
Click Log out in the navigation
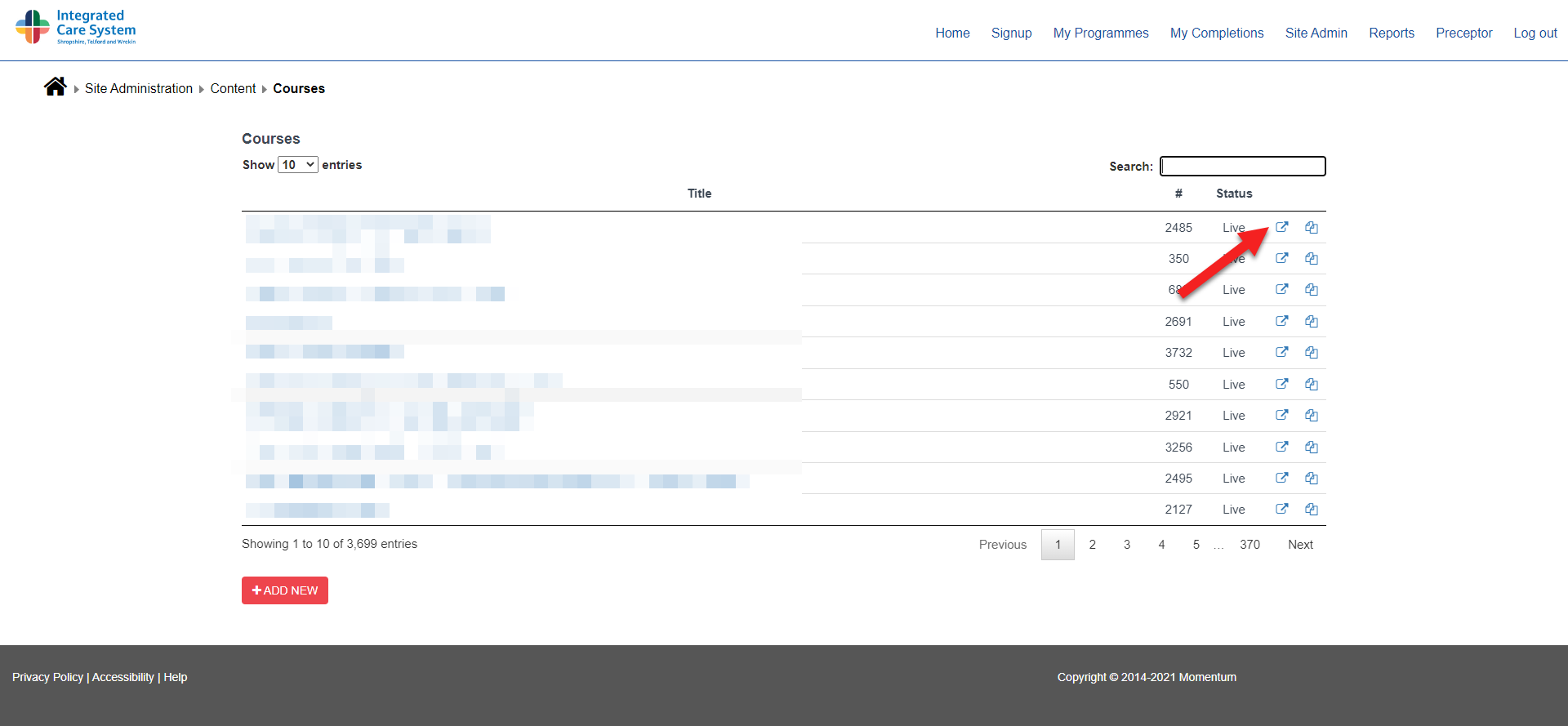[1535, 33]
